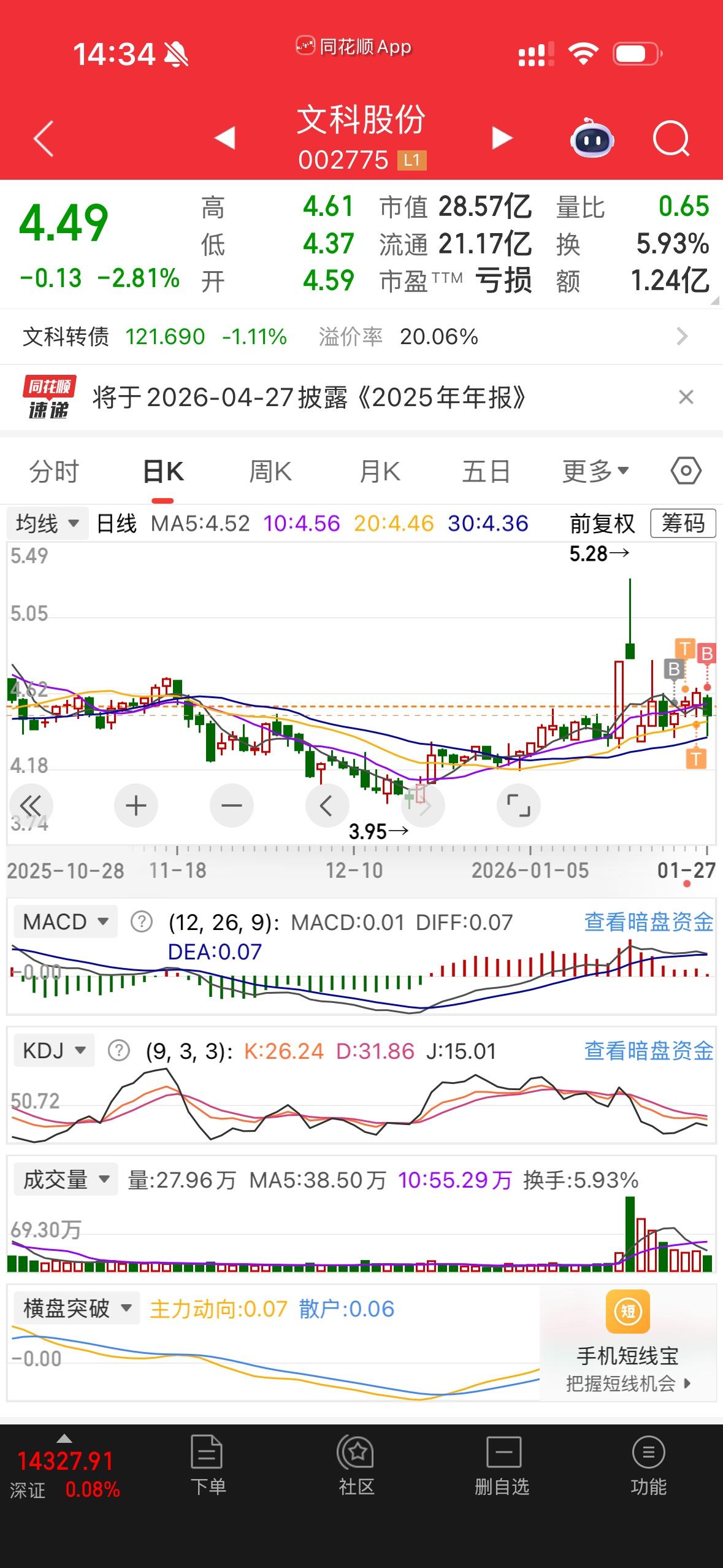723x1568 pixels.
Task: Zoom in chart with plus button
Action: [136, 805]
